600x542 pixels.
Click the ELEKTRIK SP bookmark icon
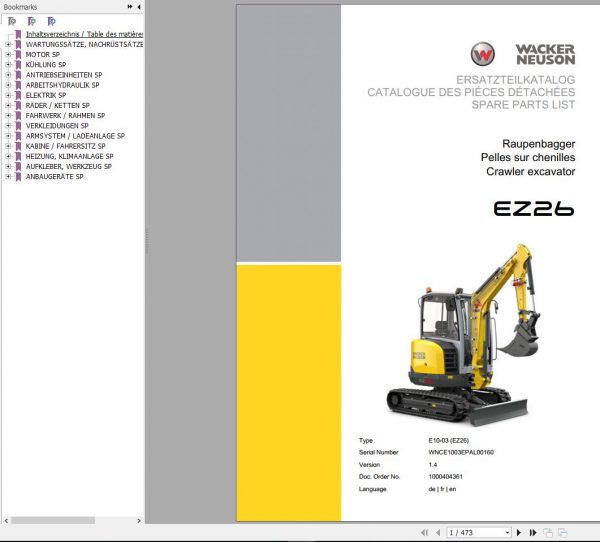18,95
